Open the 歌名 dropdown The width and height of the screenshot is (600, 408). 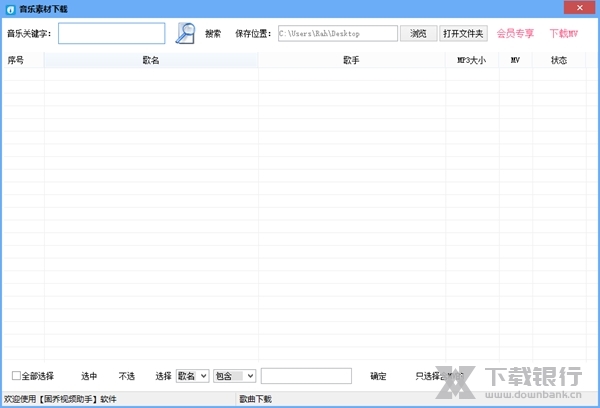pos(192,376)
